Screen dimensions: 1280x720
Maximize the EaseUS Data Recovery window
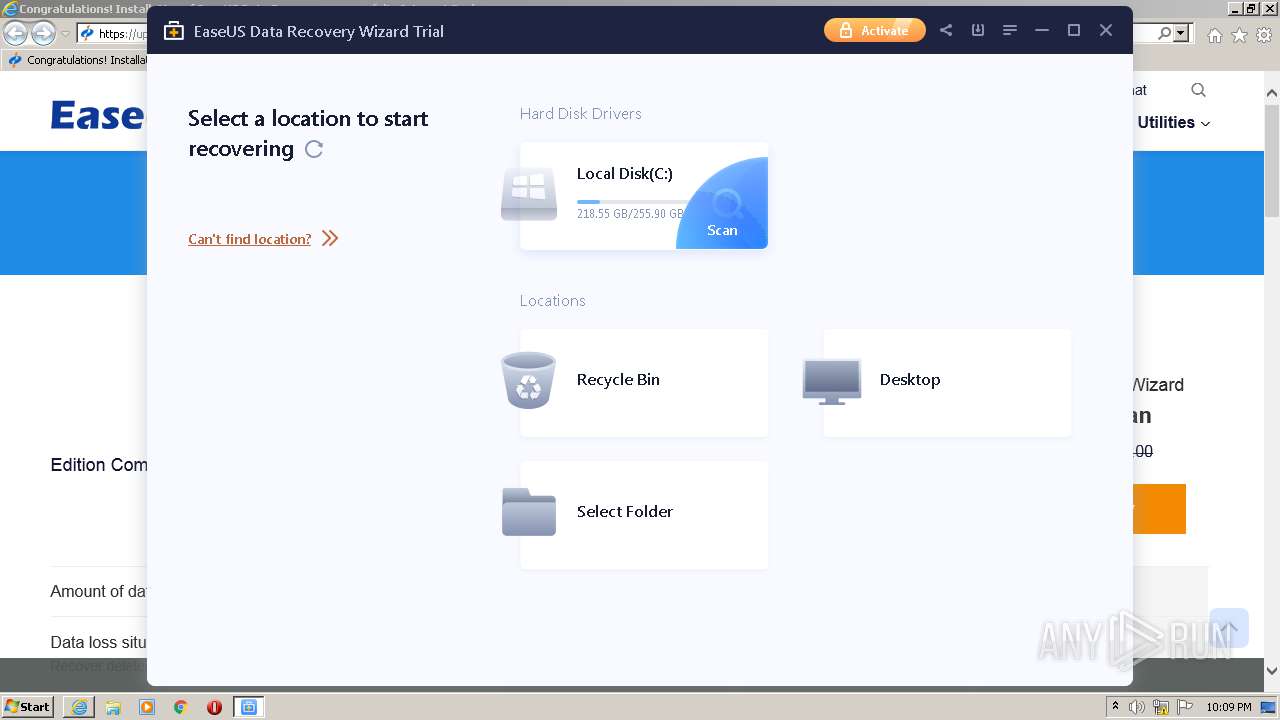(x=1074, y=30)
